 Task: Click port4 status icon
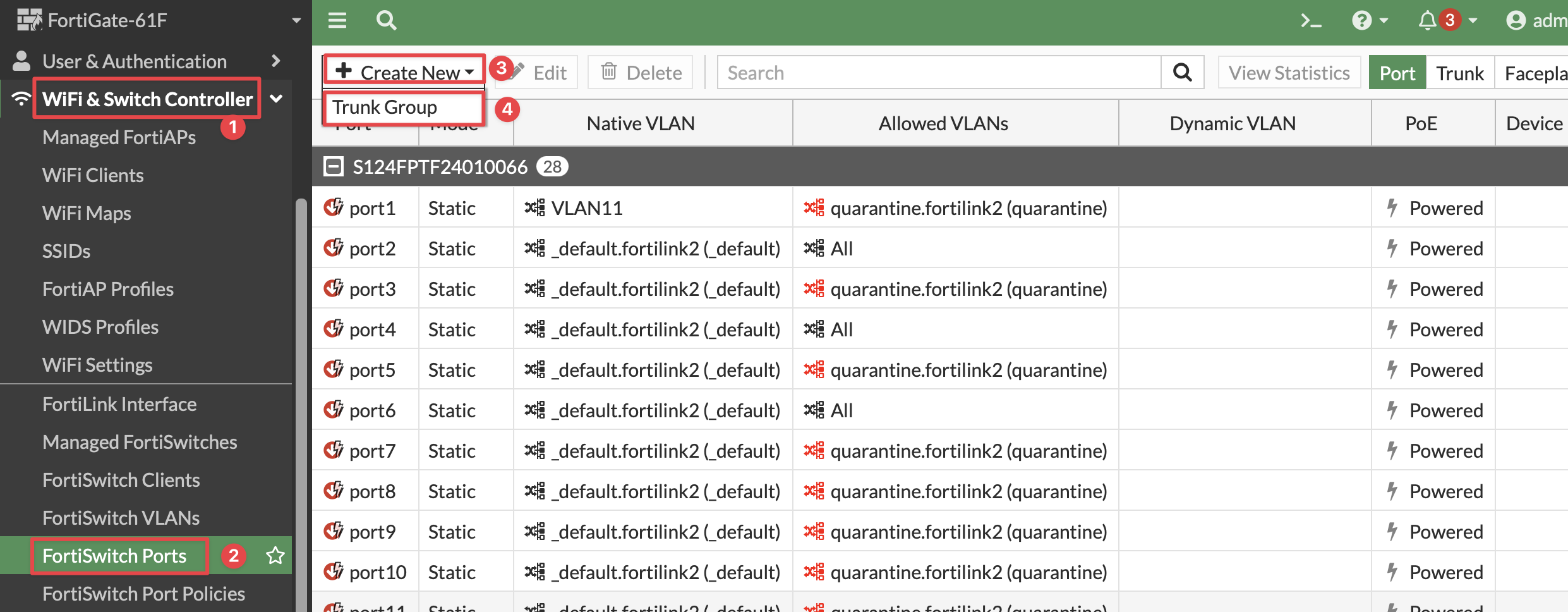334,328
